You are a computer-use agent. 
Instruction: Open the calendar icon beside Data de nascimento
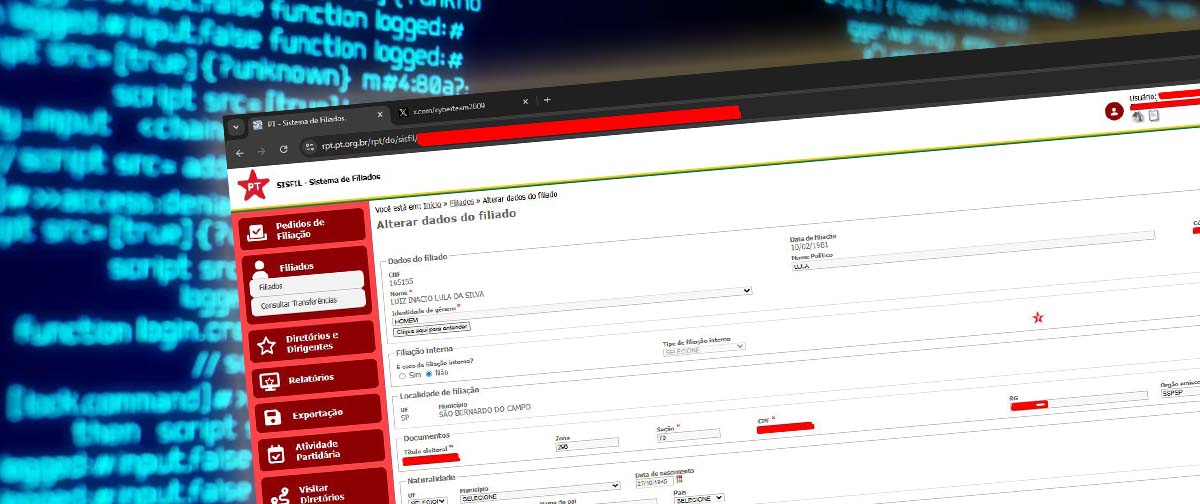(679, 480)
